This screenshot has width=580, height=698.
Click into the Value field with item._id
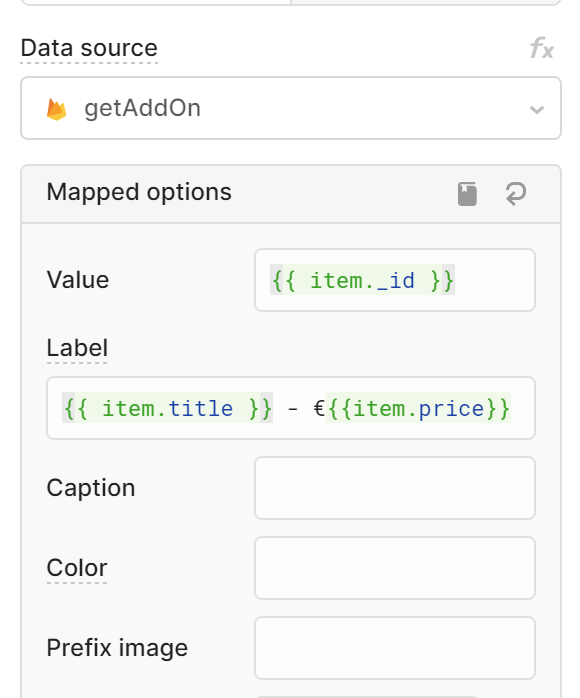pyautogui.click(x=394, y=280)
